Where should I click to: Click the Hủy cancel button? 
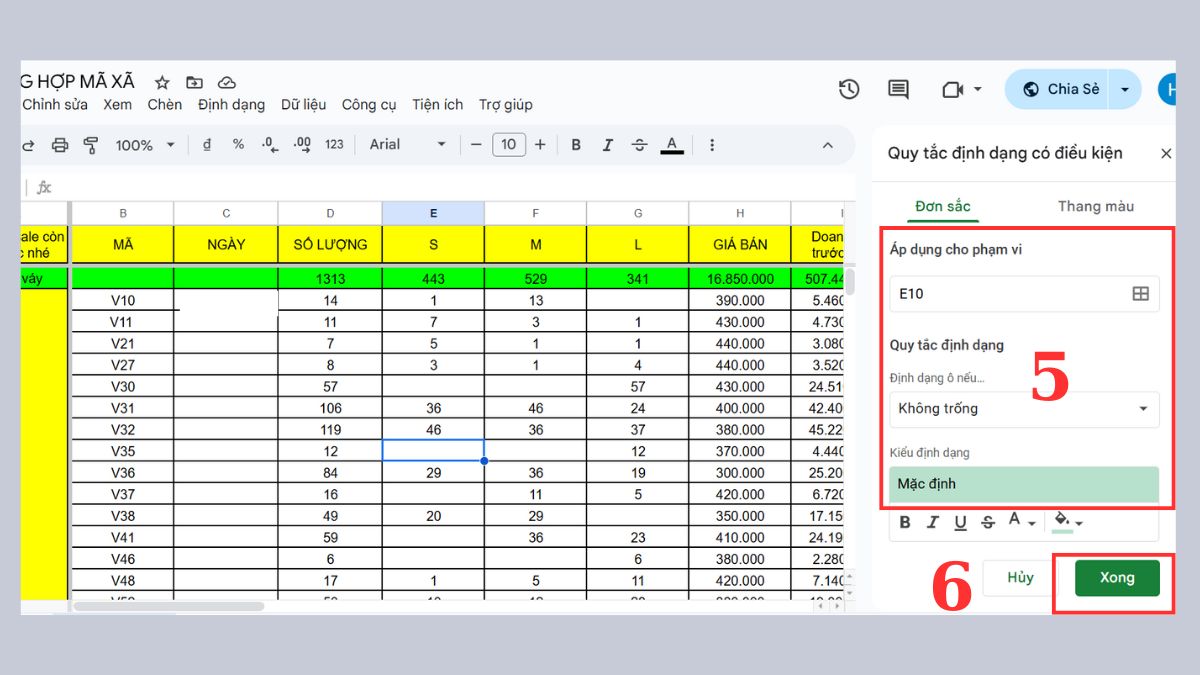[1020, 578]
